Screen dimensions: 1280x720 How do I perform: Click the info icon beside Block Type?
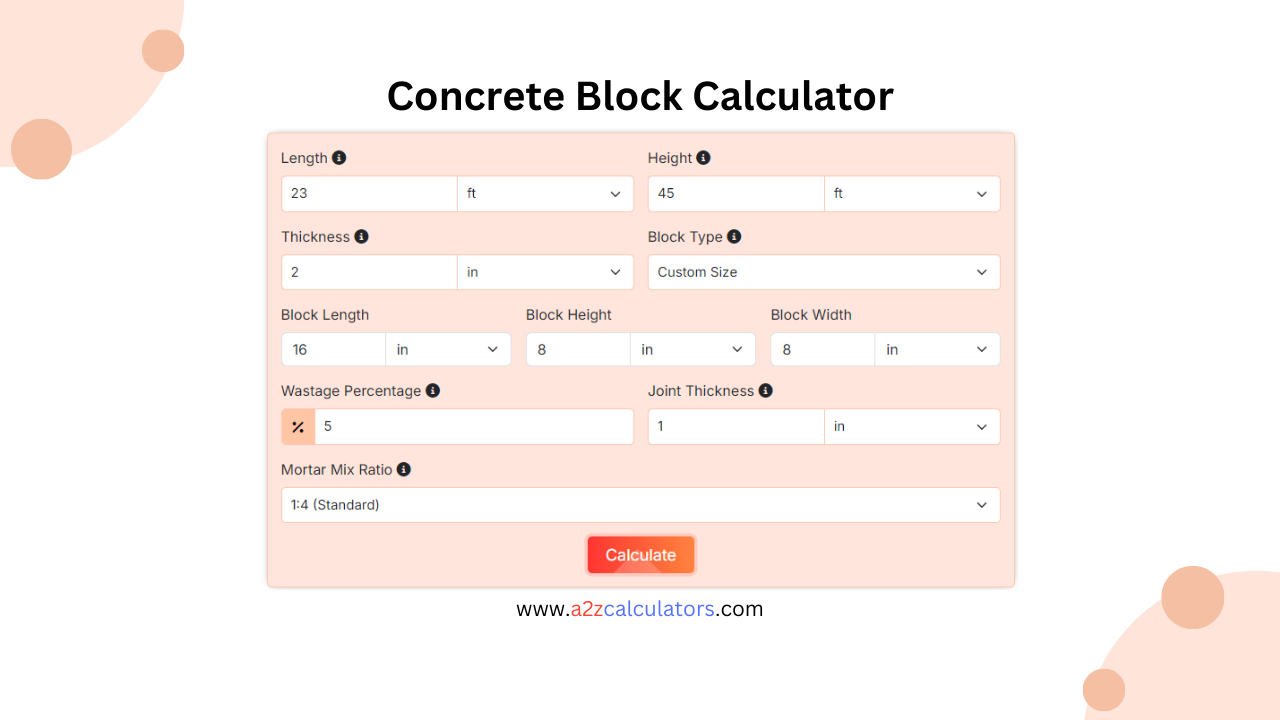[x=733, y=236]
